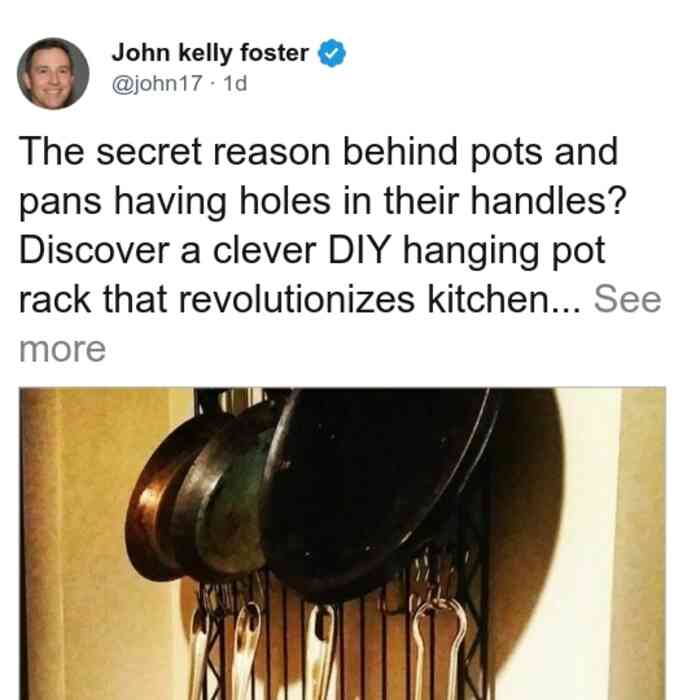700x700 pixels.
Task: Click "more" on the last text line
Action: coord(62,349)
